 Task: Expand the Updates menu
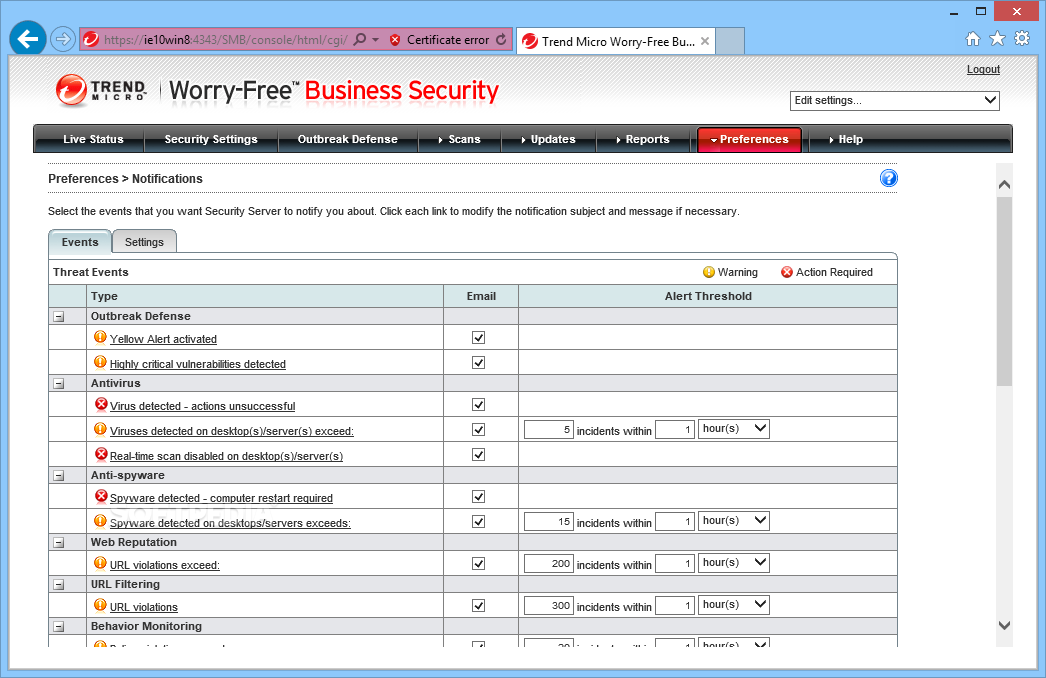coord(548,139)
